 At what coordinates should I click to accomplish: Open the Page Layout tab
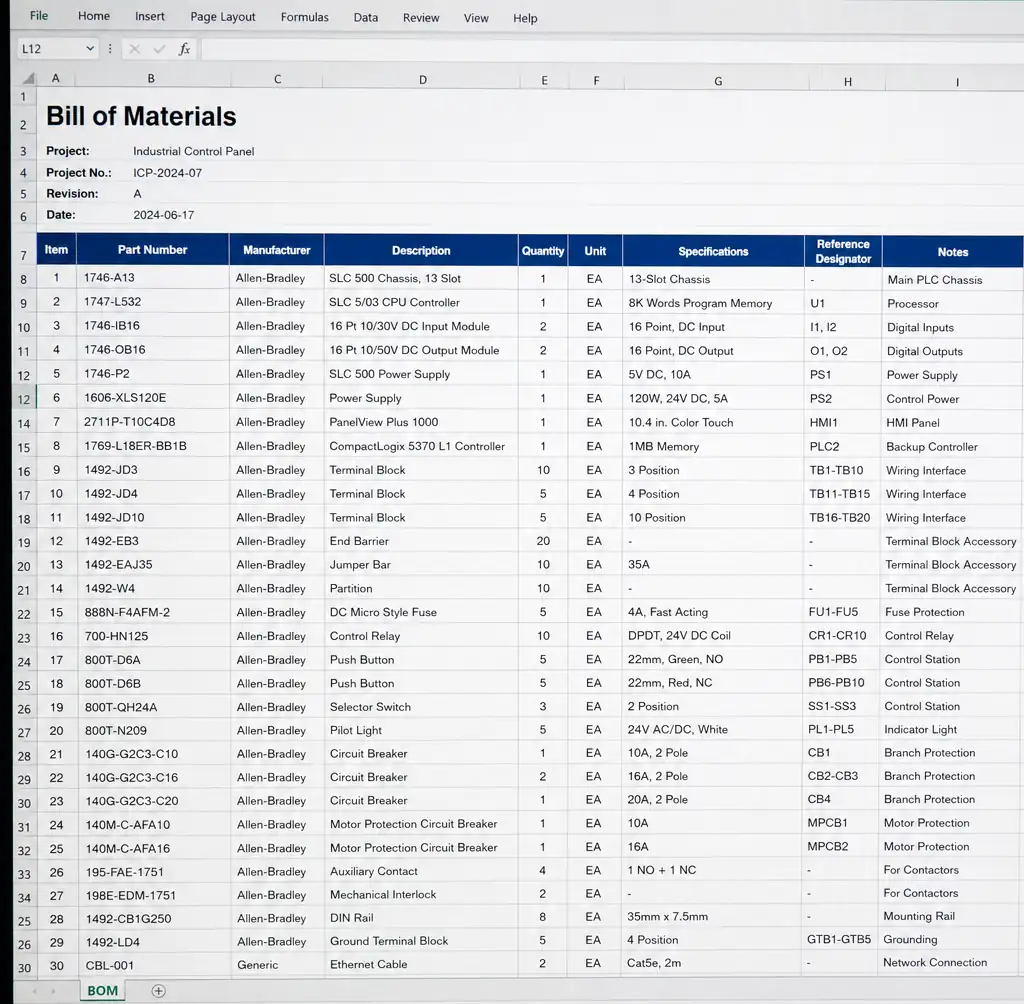tap(223, 17)
